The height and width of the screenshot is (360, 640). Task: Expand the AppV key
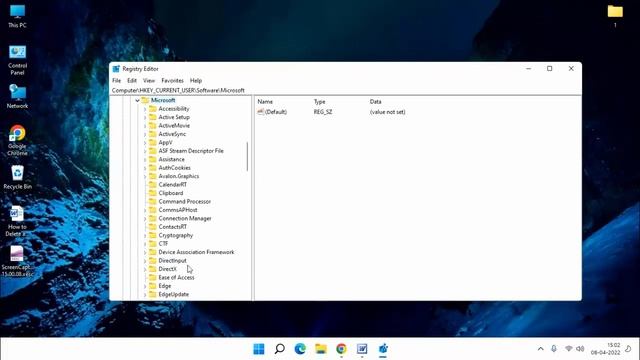click(x=145, y=142)
